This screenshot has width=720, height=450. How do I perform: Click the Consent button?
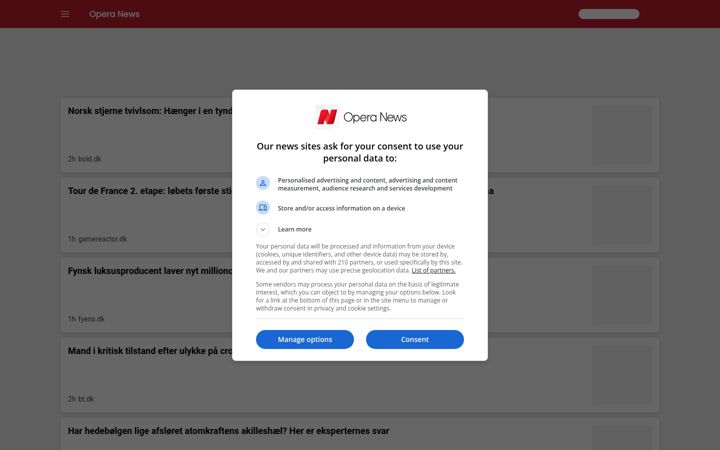[x=415, y=339]
